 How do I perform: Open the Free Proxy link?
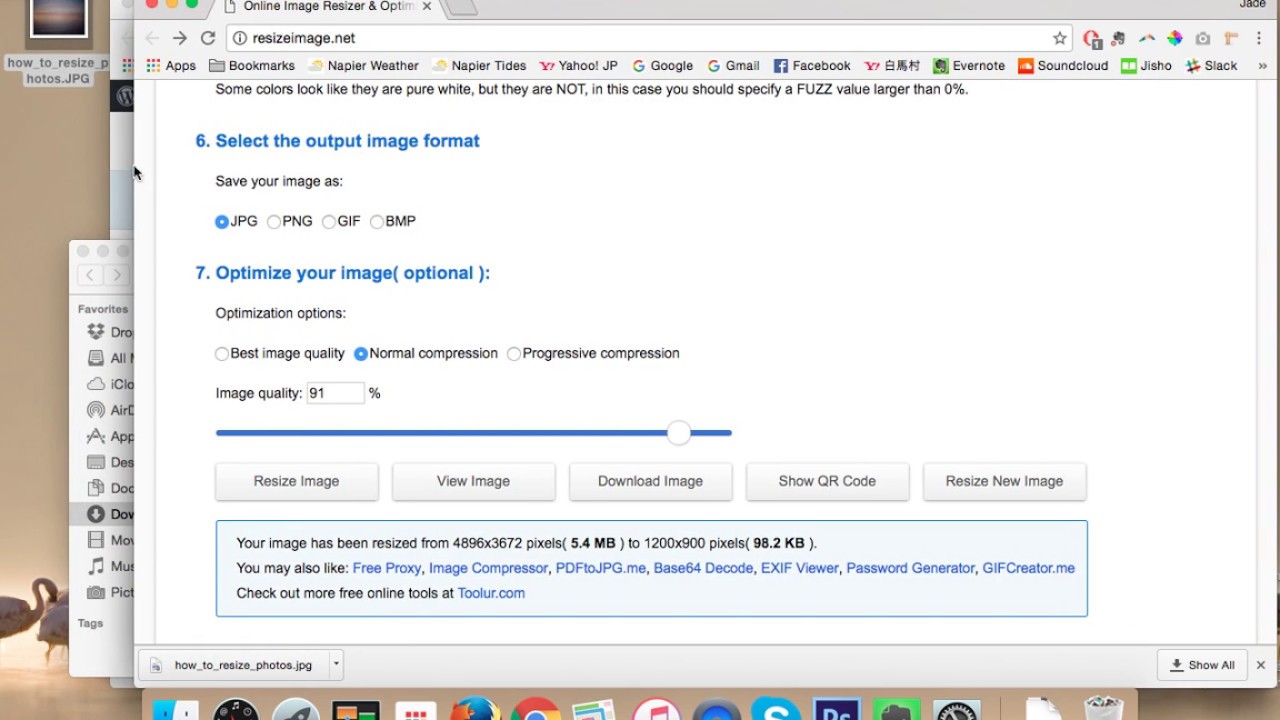click(387, 568)
